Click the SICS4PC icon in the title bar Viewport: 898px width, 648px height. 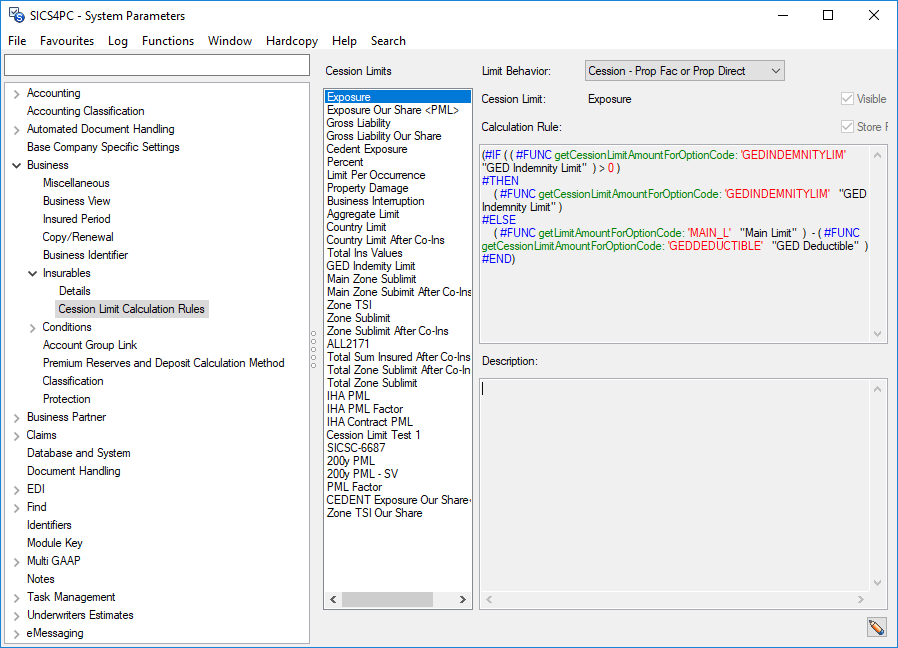(x=14, y=15)
